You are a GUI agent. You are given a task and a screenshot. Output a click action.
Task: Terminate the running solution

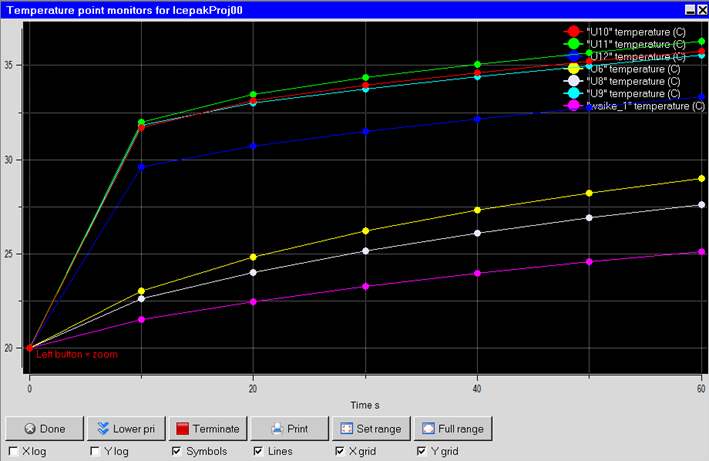208,428
